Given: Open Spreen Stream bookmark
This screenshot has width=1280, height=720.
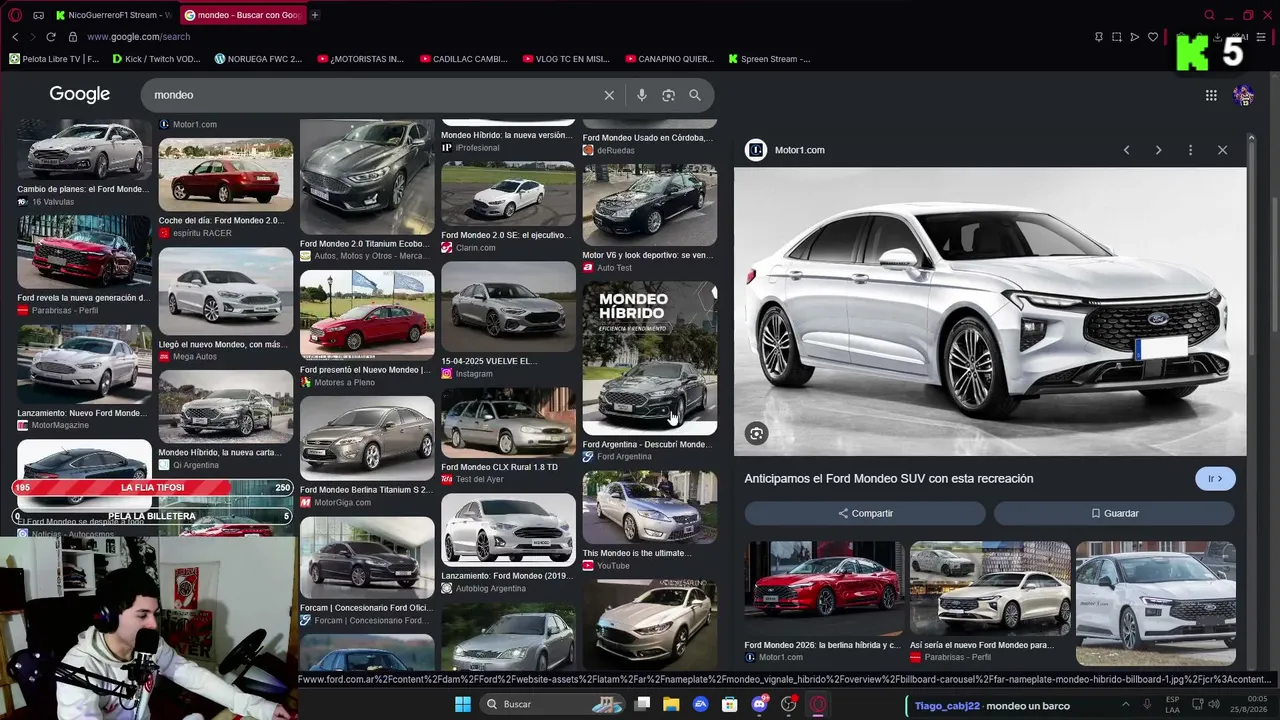Looking at the screenshot, I should (x=768, y=59).
